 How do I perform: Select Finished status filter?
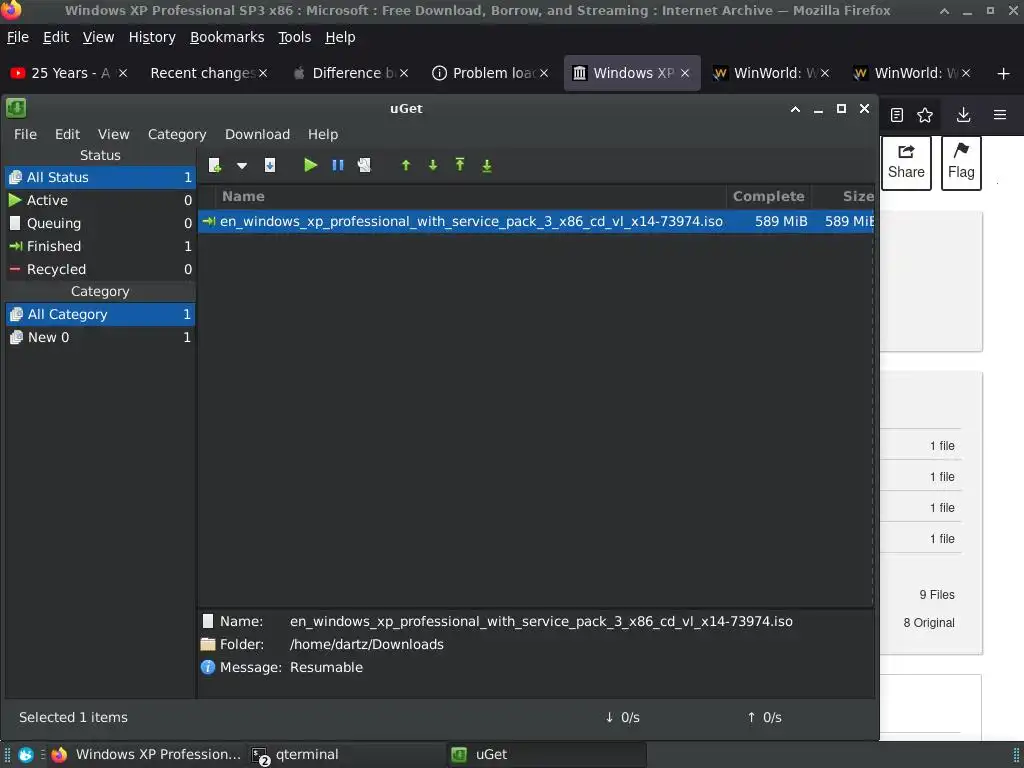[101, 246]
